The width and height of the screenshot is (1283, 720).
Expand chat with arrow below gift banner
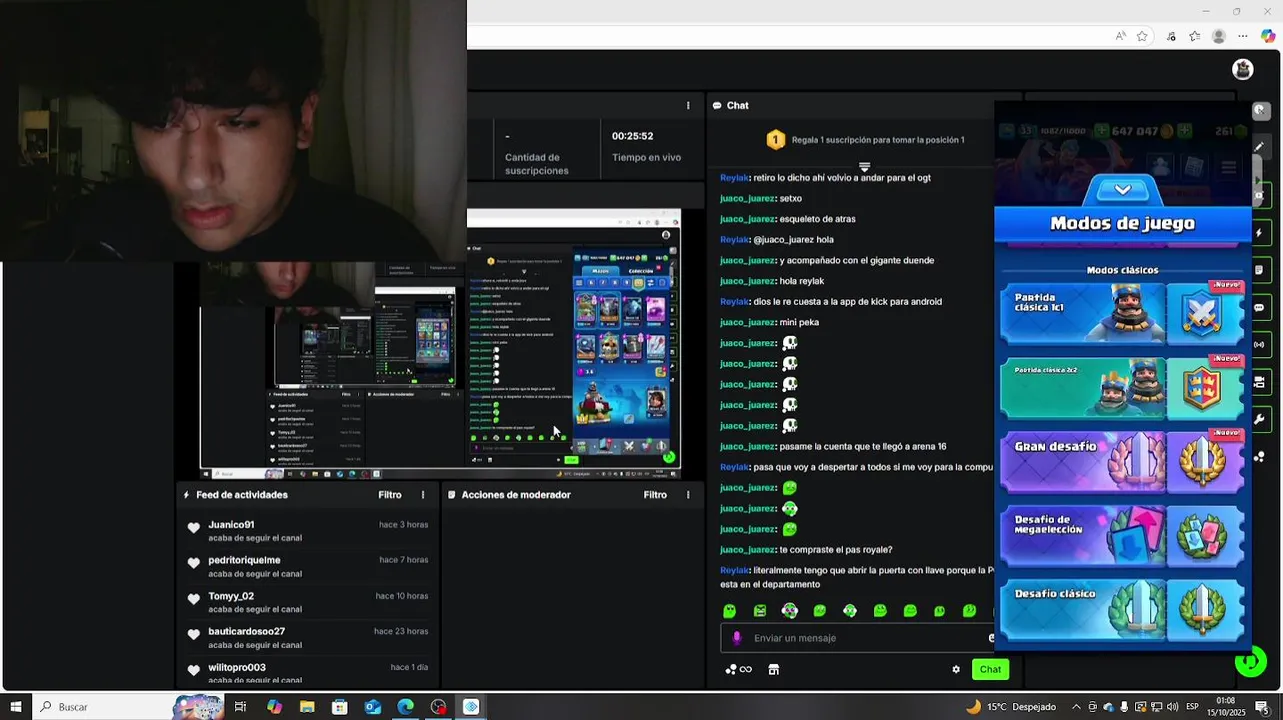(864, 167)
